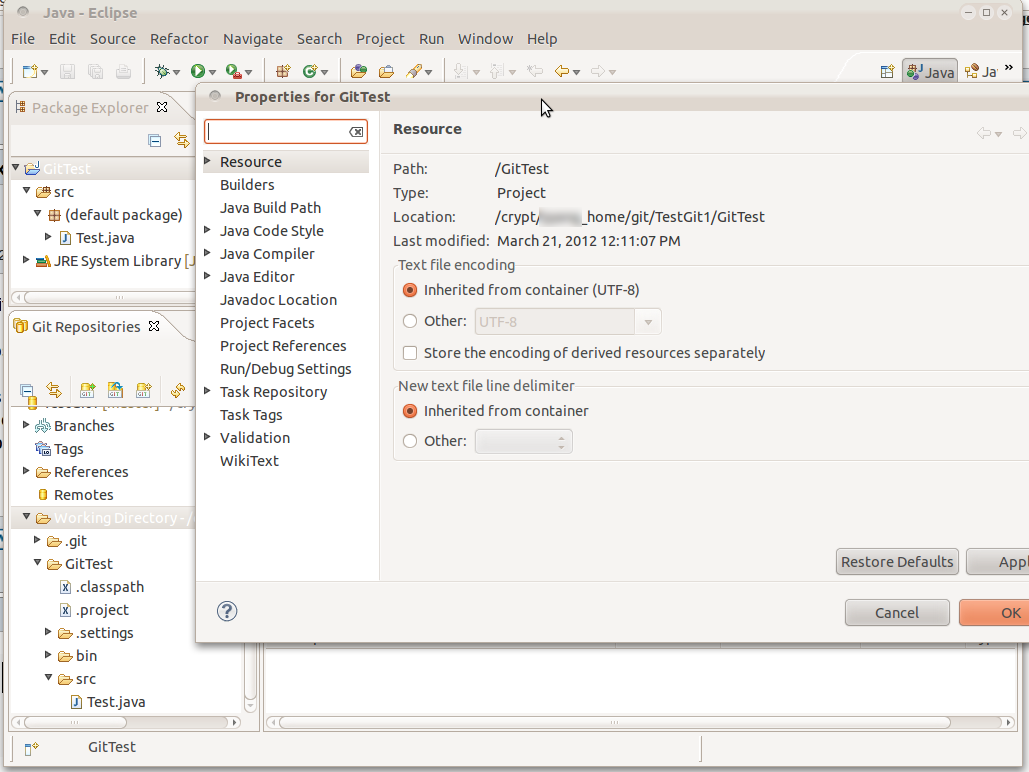The image size is (1029, 772).
Task: Expand Branches node in Git Repositories
Action: click(26, 425)
